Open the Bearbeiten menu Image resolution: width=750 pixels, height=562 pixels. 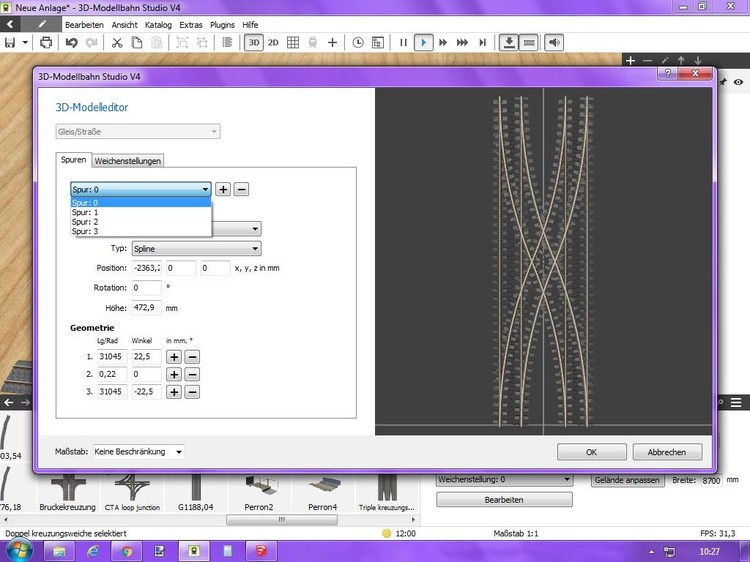pyautogui.click(x=84, y=25)
